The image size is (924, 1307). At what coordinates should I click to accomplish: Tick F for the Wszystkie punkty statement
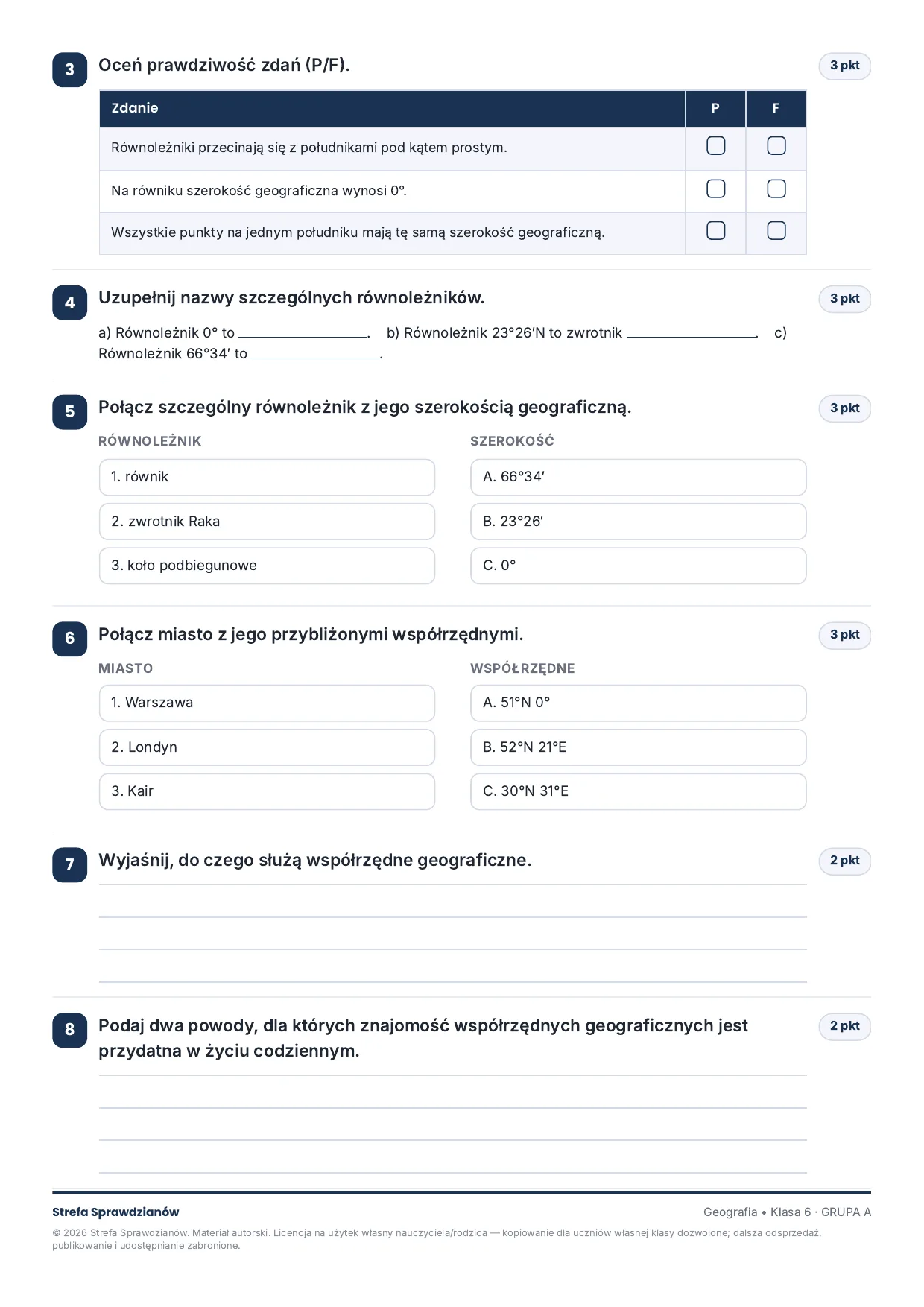click(776, 231)
